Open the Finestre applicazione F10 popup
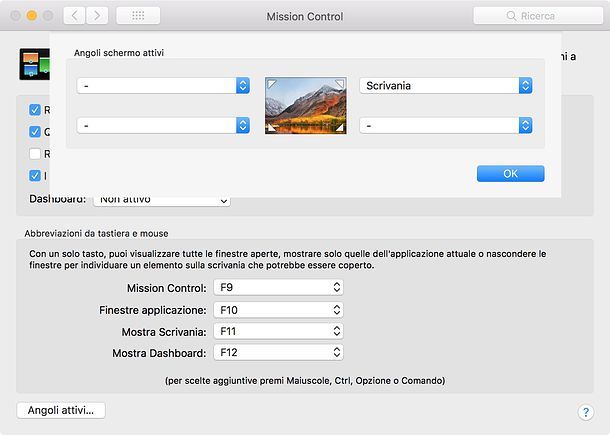 click(279, 310)
